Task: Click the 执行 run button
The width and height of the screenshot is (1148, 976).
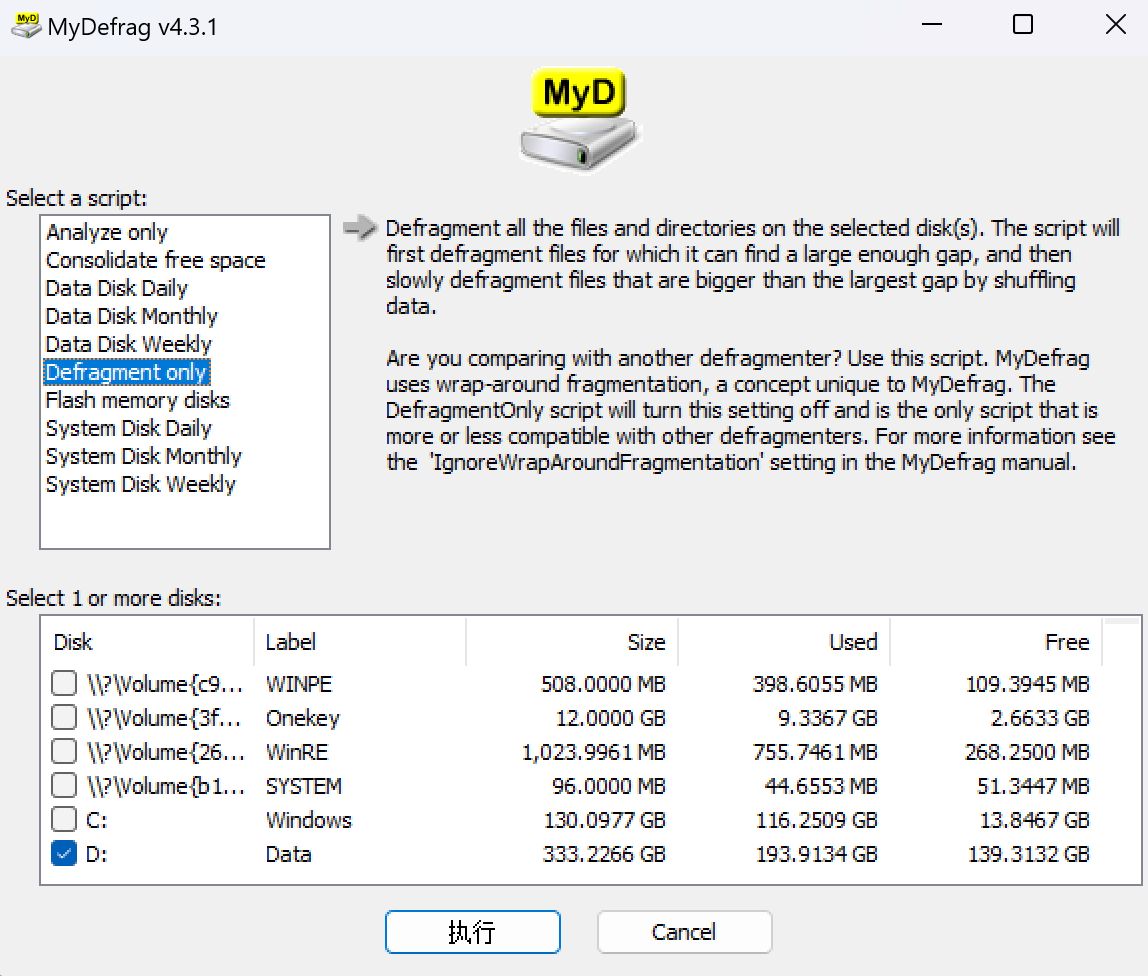Action: coord(473,932)
